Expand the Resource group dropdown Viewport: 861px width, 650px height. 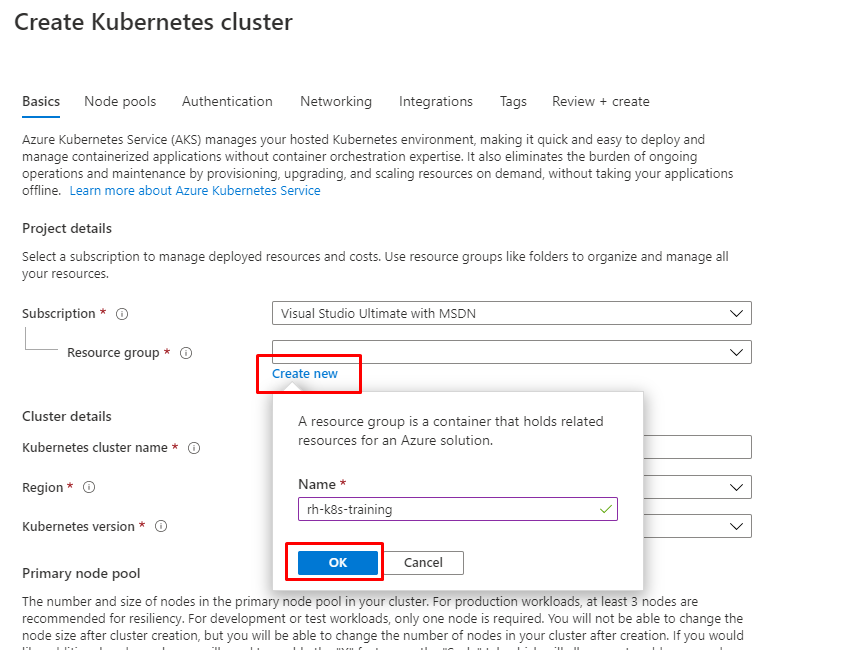[512, 352]
